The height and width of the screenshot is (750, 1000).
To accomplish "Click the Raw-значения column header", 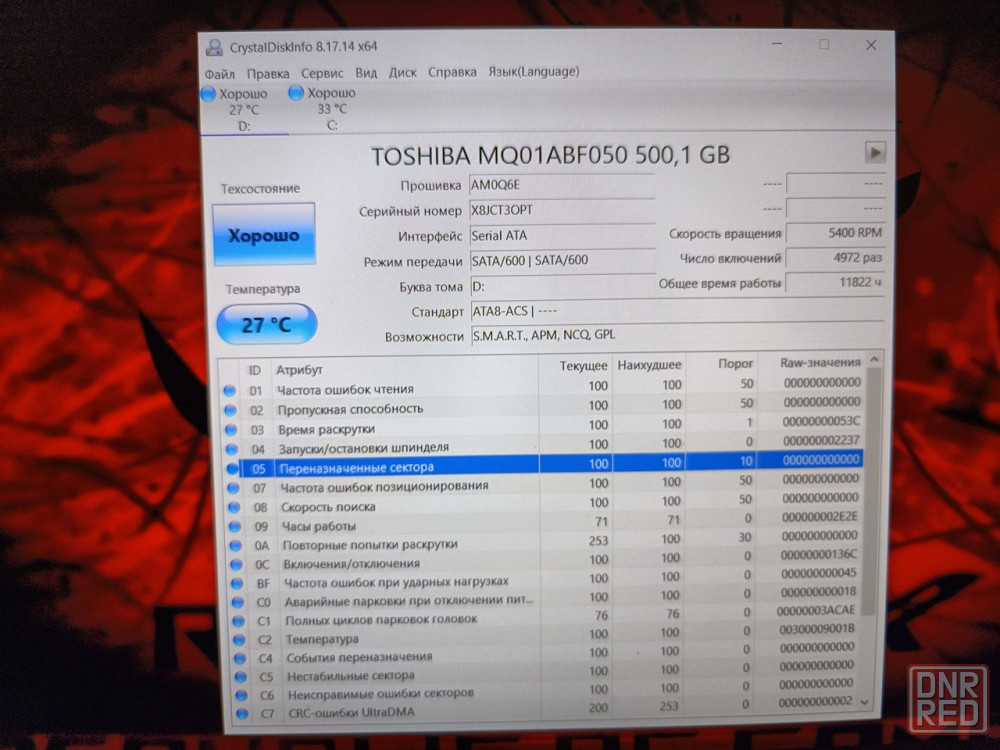I will pos(818,363).
